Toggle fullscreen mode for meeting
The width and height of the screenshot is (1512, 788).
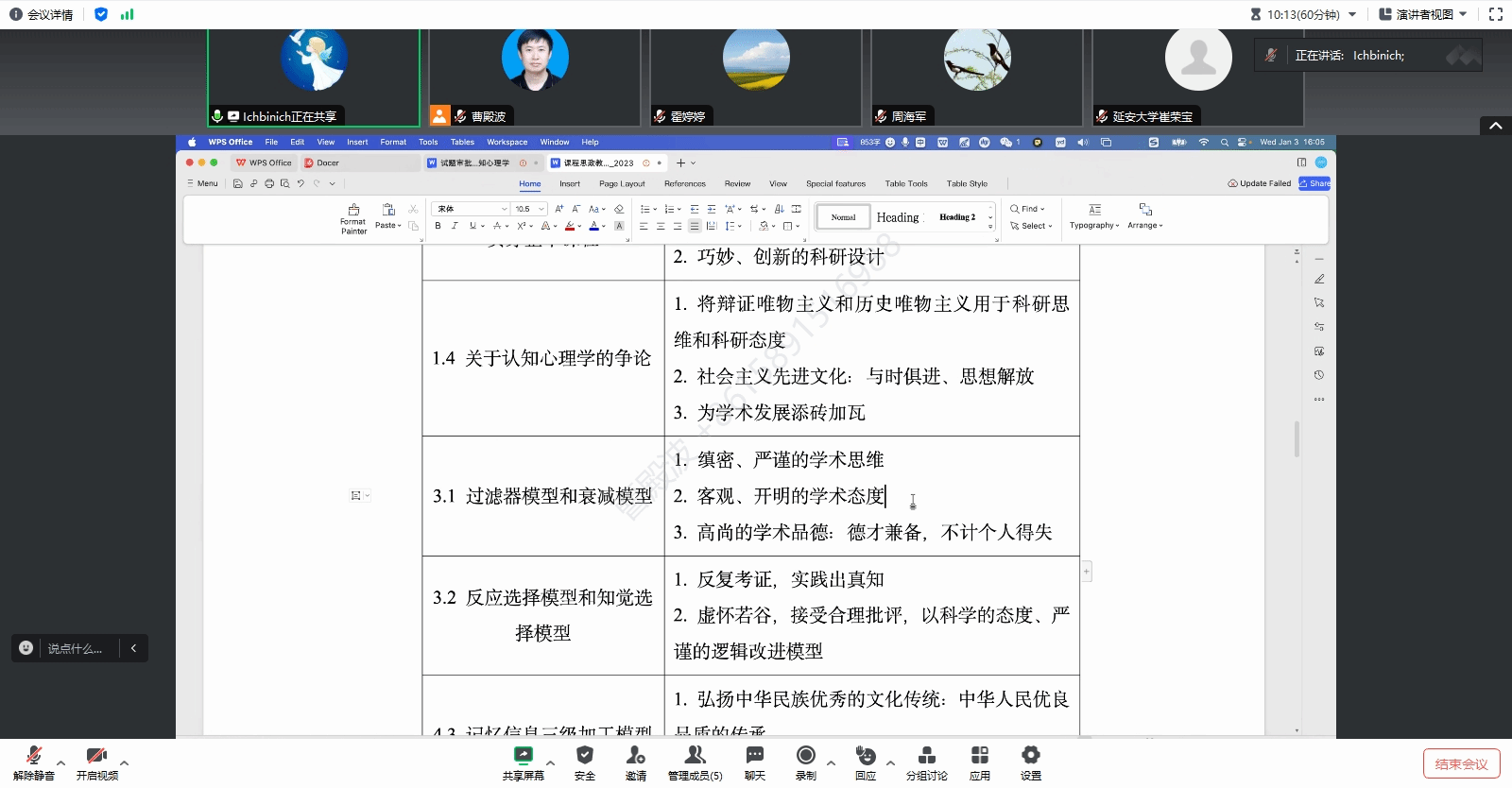[x=1495, y=14]
